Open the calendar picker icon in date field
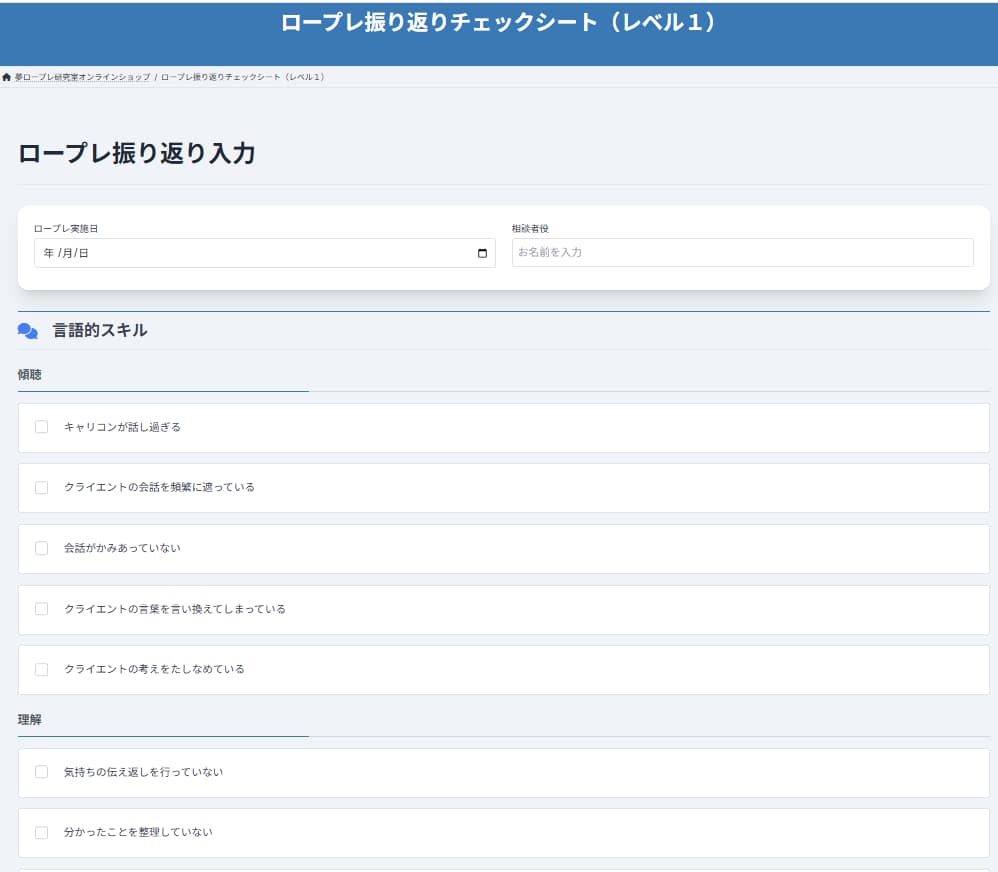 [482, 253]
